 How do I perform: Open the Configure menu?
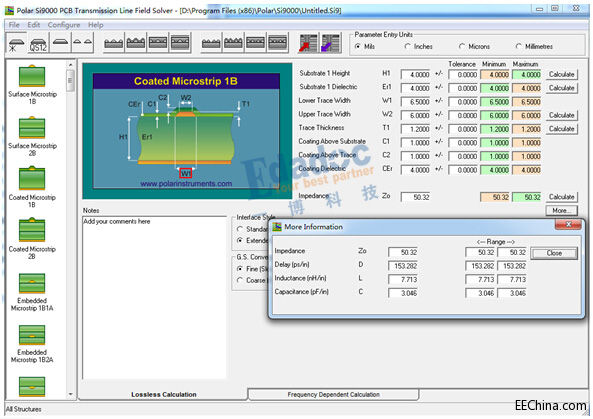tap(64, 25)
